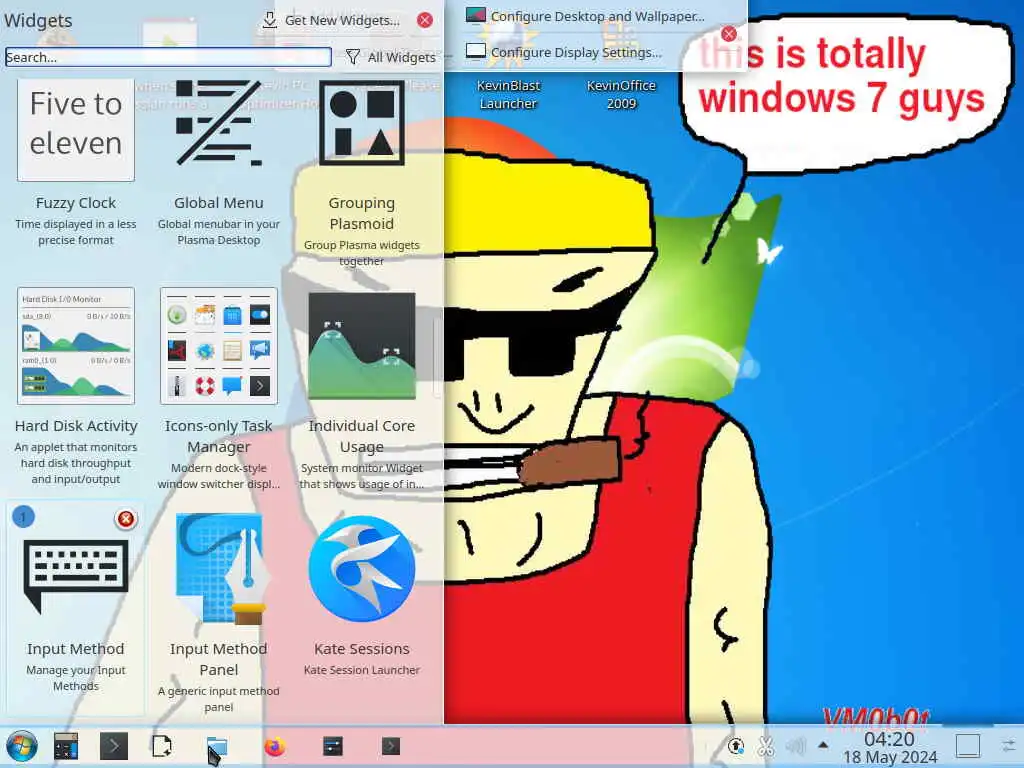1024x768 pixels.
Task: Click the 'Kate Session Launcher' description text
Action: (362, 670)
